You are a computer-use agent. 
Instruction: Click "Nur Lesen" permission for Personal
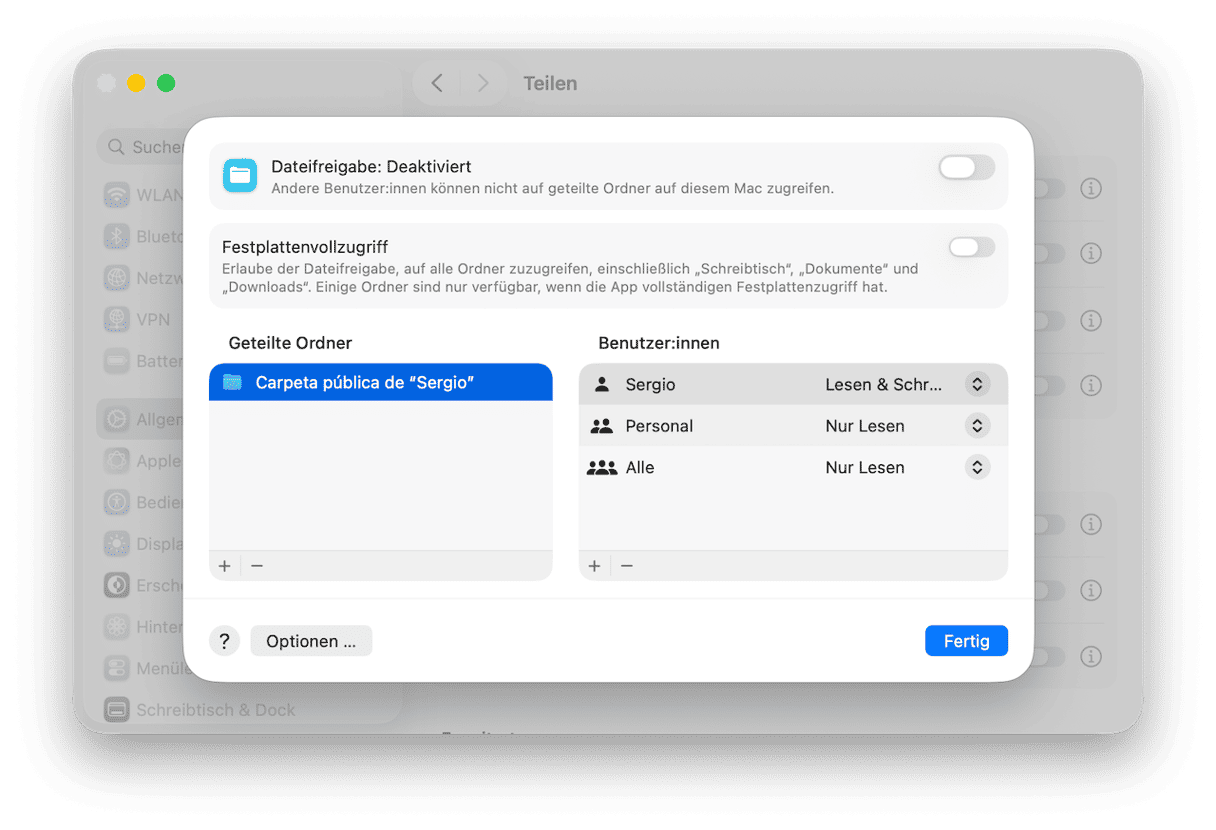[865, 426]
